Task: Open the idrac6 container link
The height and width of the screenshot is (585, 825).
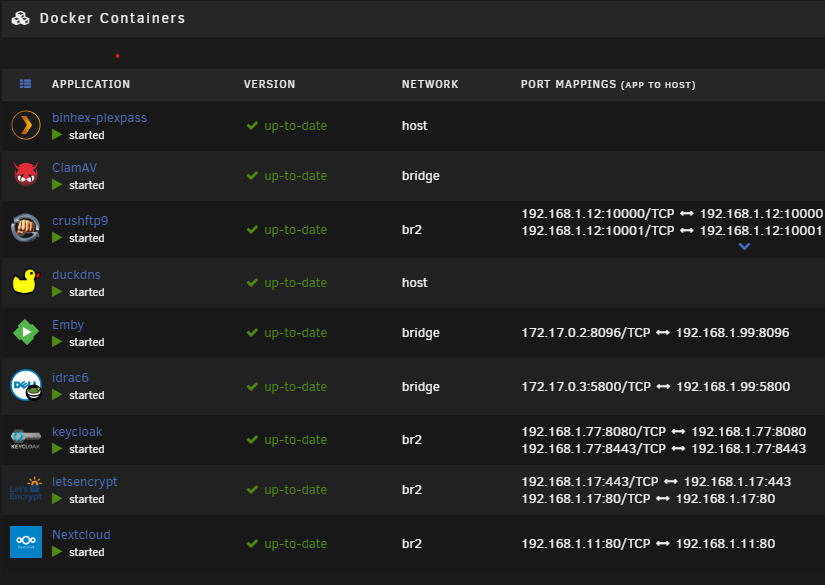Action: pos(70,378)
